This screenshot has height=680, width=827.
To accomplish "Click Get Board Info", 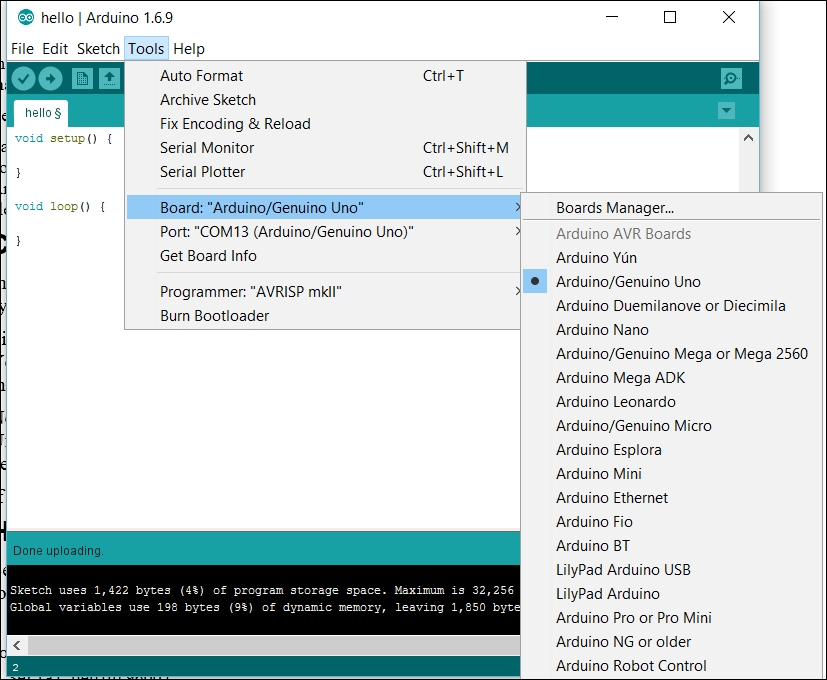I will pyautogui.click(x=323, y=255).
